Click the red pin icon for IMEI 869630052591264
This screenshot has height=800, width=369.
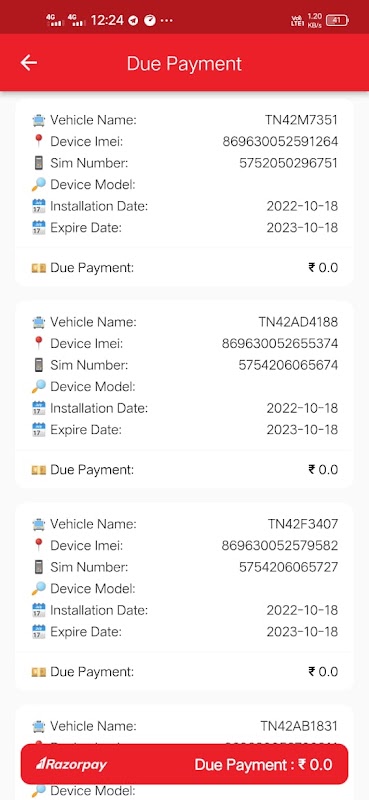(x=38, y=141)
